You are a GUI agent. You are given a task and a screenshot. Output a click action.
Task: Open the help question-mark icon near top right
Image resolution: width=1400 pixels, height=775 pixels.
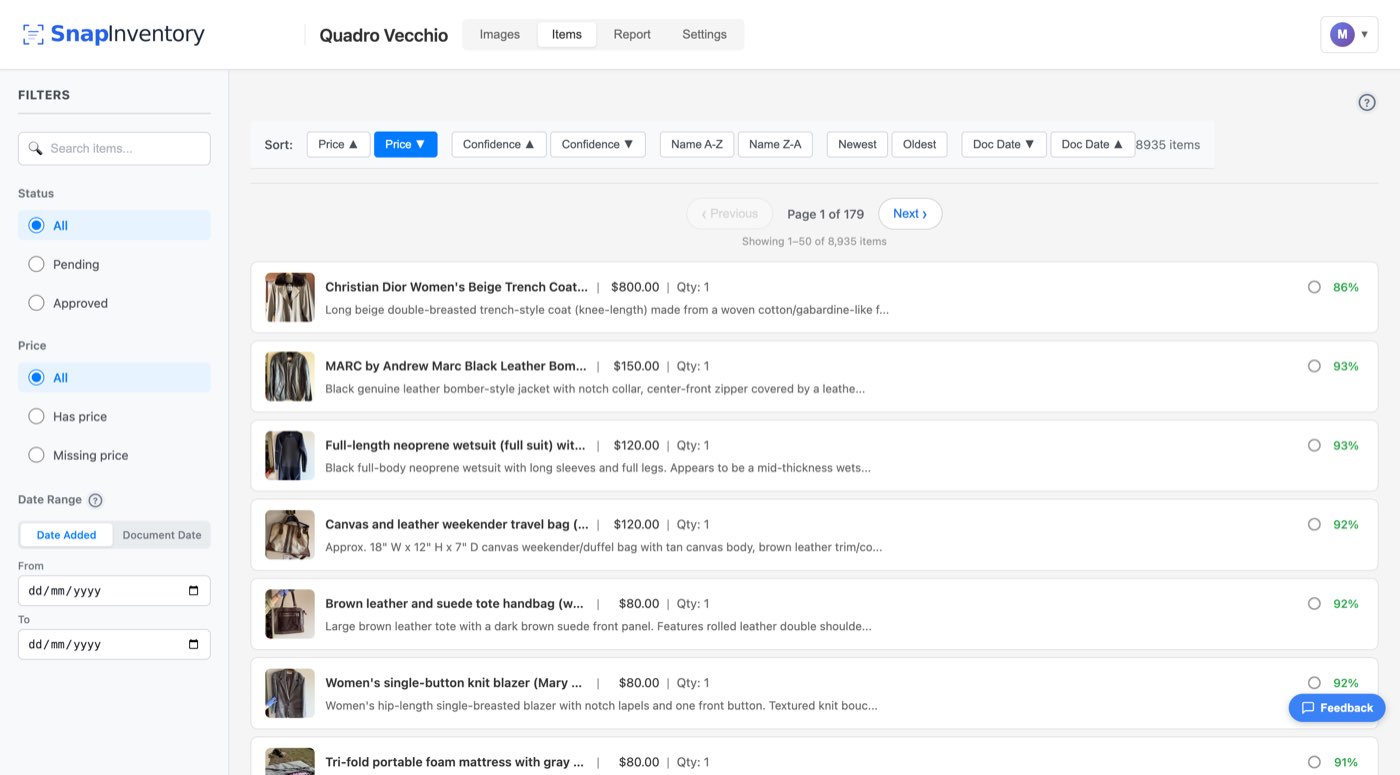(x=1367, y=102)
